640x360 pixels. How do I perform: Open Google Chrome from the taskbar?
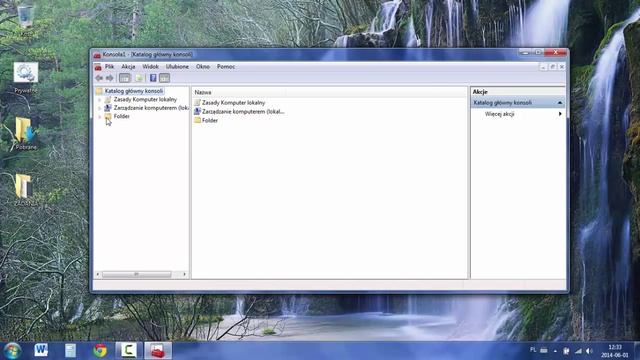click(100, 350)
